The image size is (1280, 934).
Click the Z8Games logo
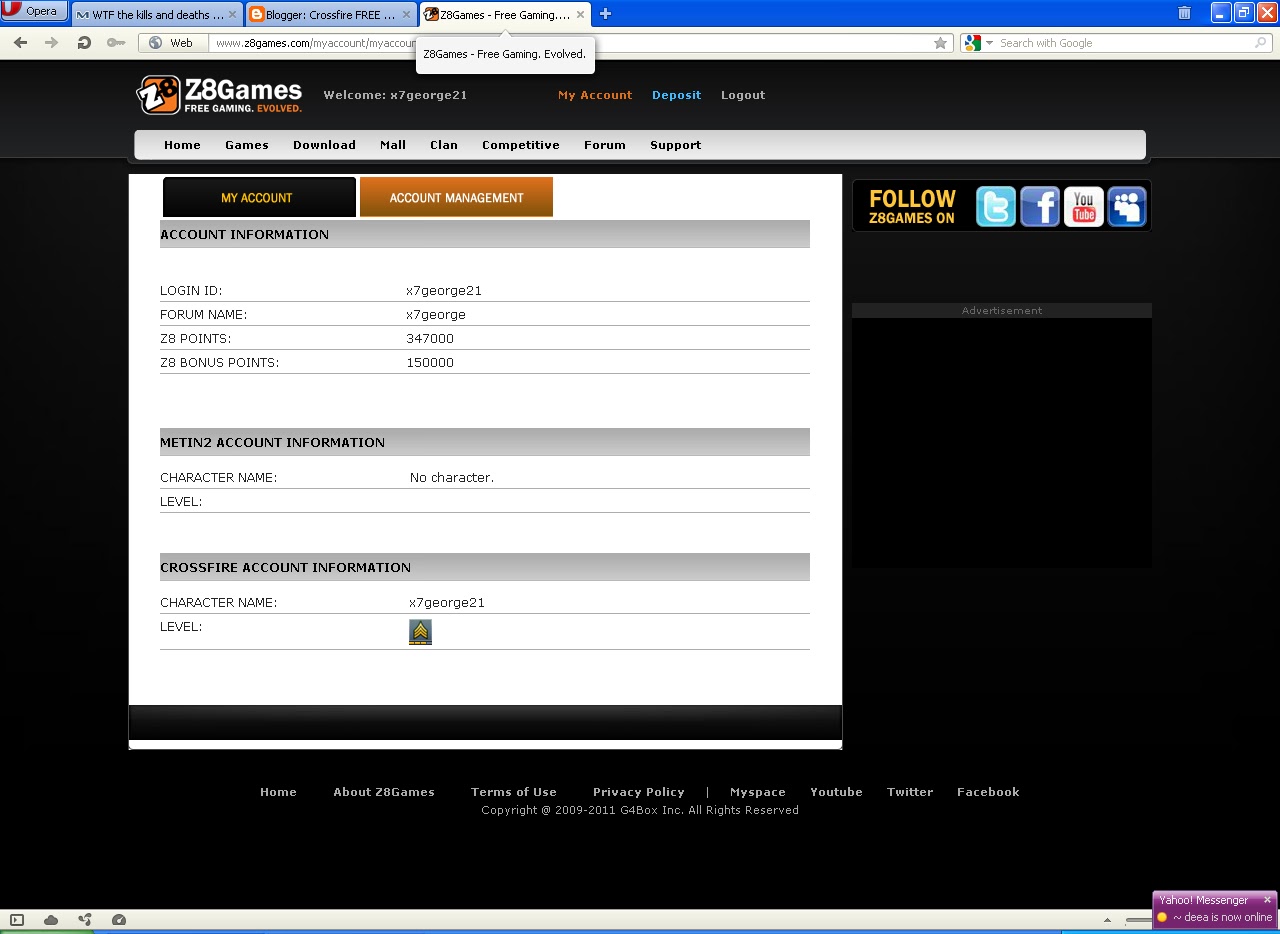(x=219, y=95)
